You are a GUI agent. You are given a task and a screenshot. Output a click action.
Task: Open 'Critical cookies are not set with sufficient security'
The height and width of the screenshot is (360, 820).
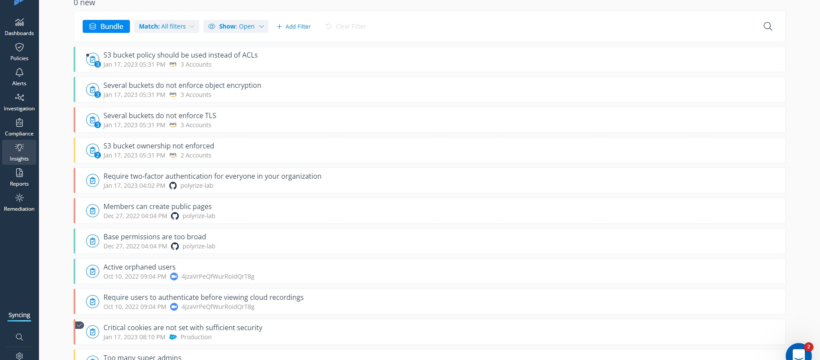coord(183,328)
